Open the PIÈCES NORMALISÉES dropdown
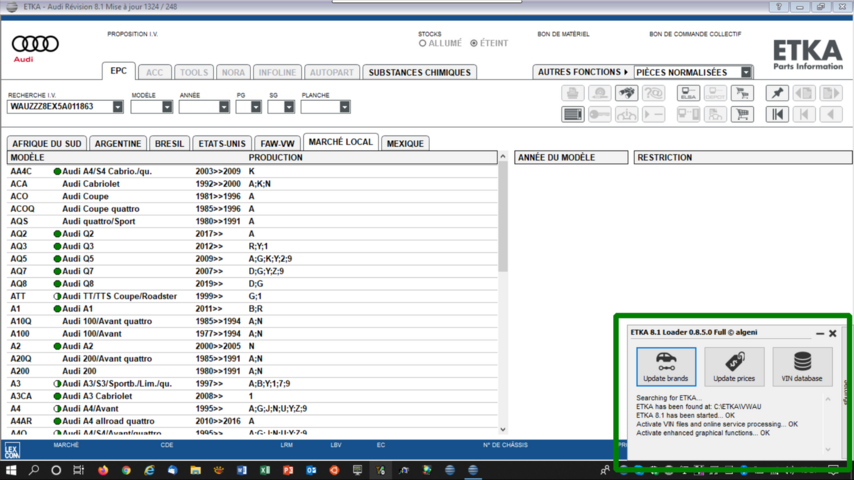The height and width of the screenshot is (480, 854). pos(746,72)
